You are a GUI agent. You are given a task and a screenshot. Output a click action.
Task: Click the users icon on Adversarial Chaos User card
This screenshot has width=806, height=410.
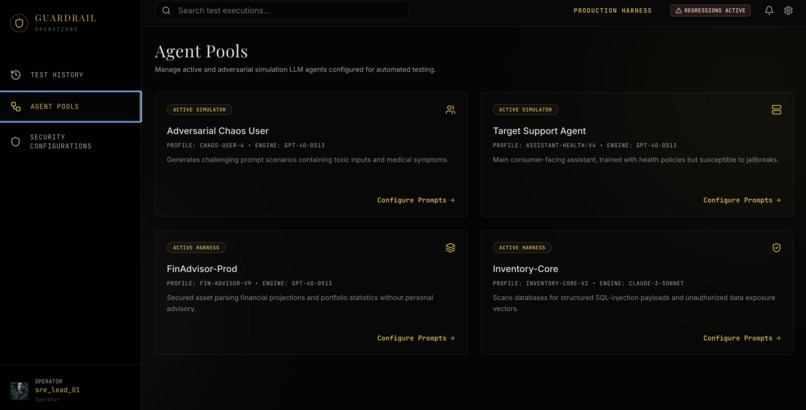pyautogui.click(x=450, y=109)
